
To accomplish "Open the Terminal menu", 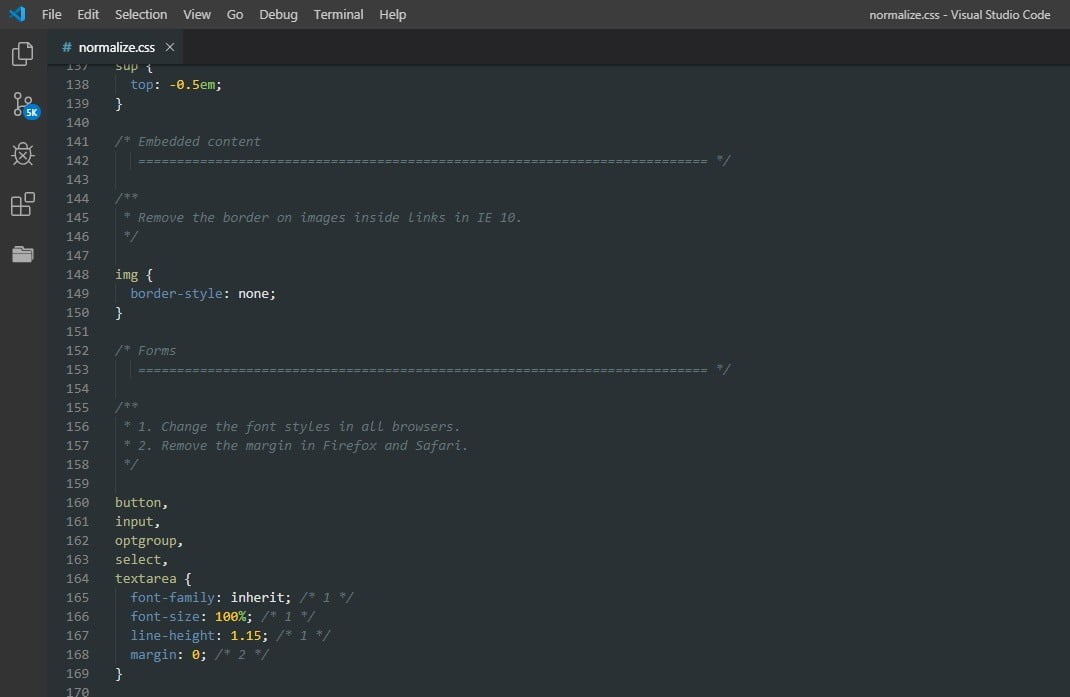I will (338, 14).
